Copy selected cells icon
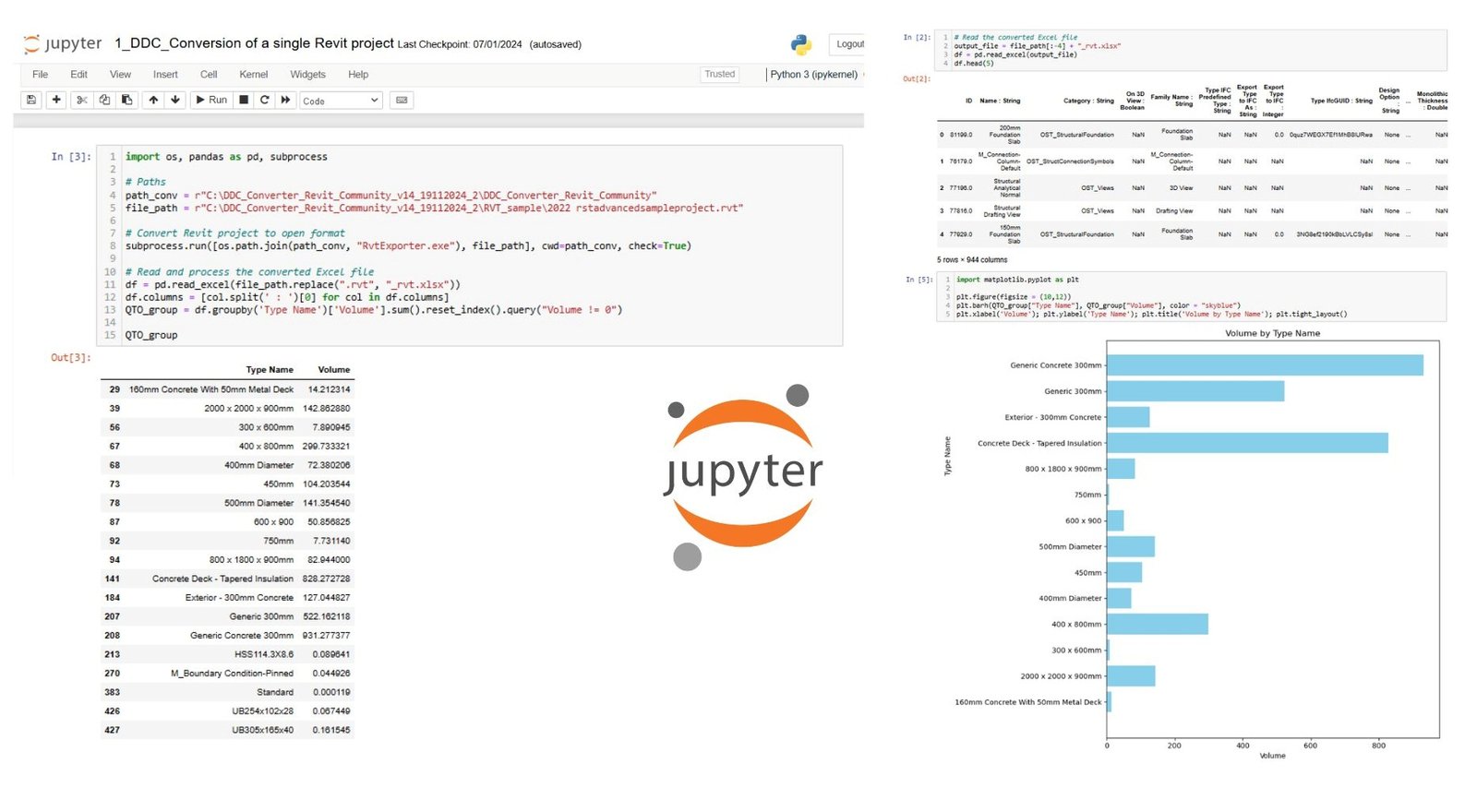This screenshot has width=1477, height=812. (104, 100)
